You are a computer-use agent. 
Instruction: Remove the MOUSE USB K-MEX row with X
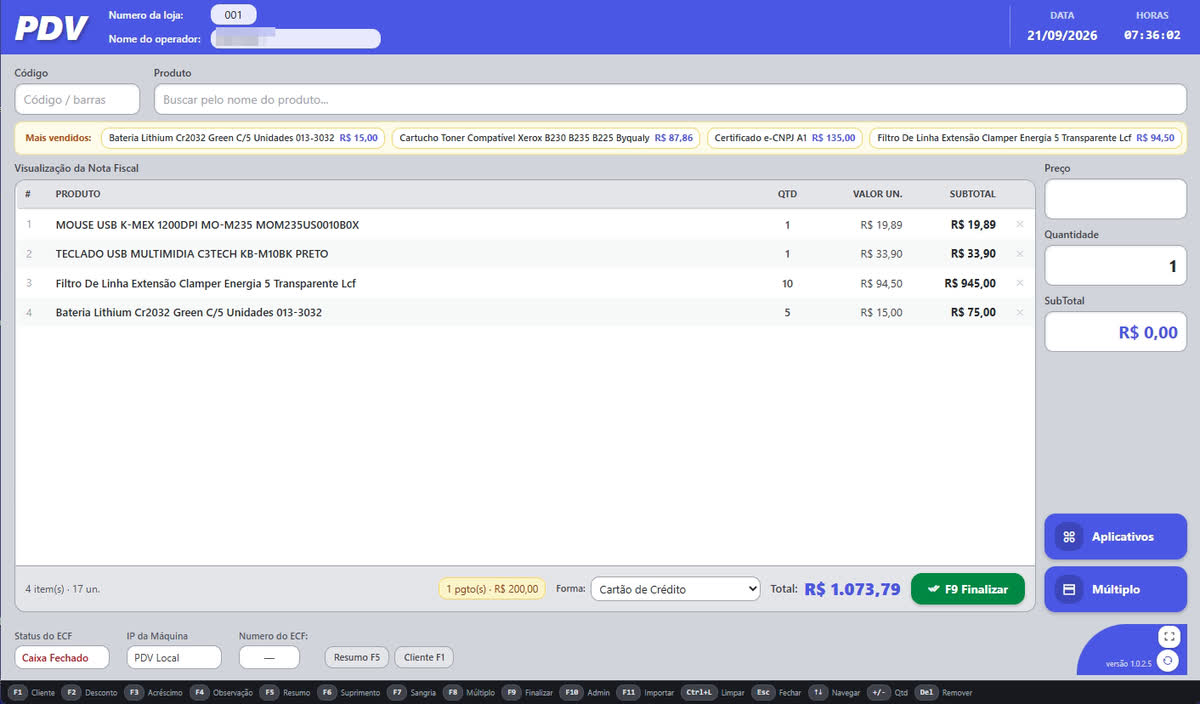(x=1019, y=224)
